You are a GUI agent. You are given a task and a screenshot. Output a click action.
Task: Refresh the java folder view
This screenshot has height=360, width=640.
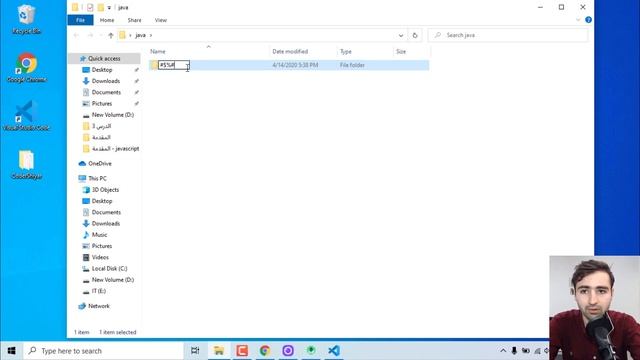[415, 36]
